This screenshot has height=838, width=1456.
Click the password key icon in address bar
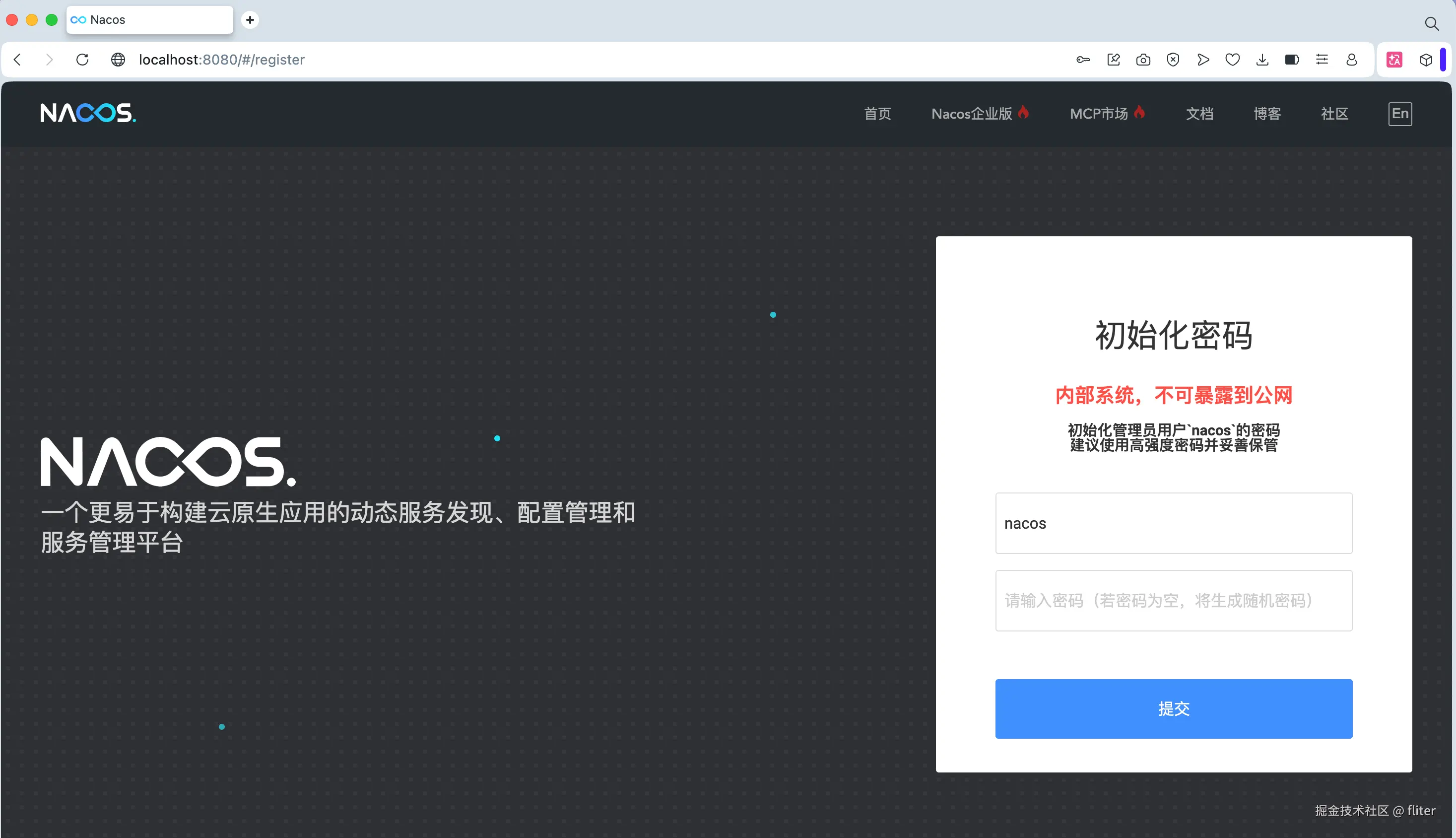pyautogui.click(x=1083, y=60)
